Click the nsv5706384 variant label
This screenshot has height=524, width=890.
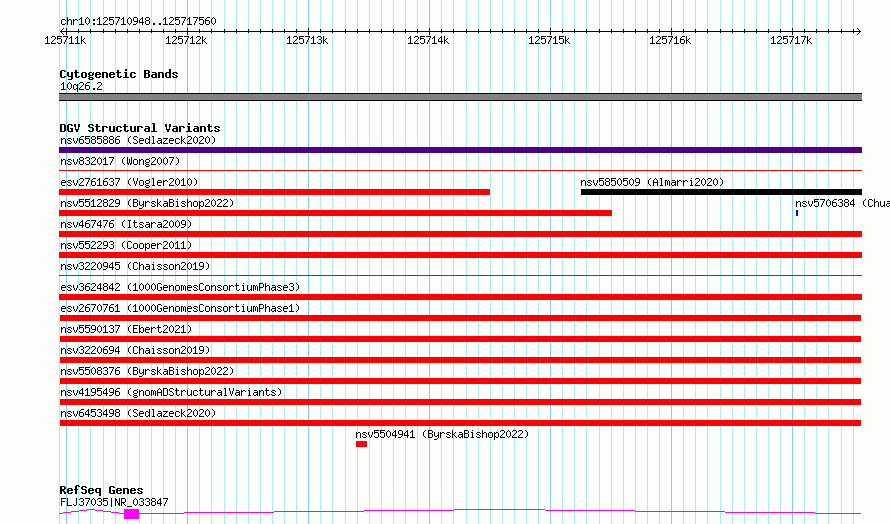tap(842, 203)
